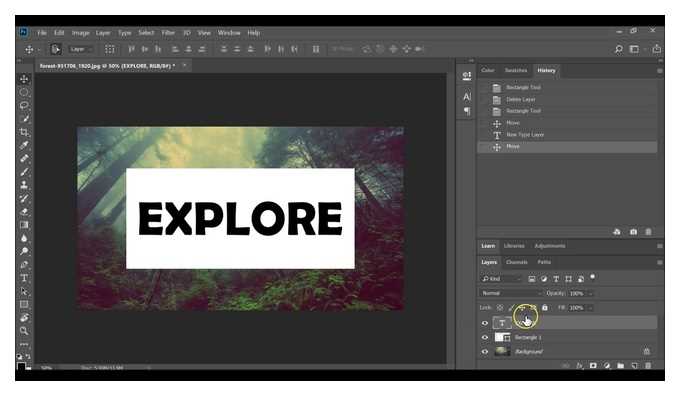The image size is (680, 396).
Task: Open the Window menu
Action: pos(229,33)
